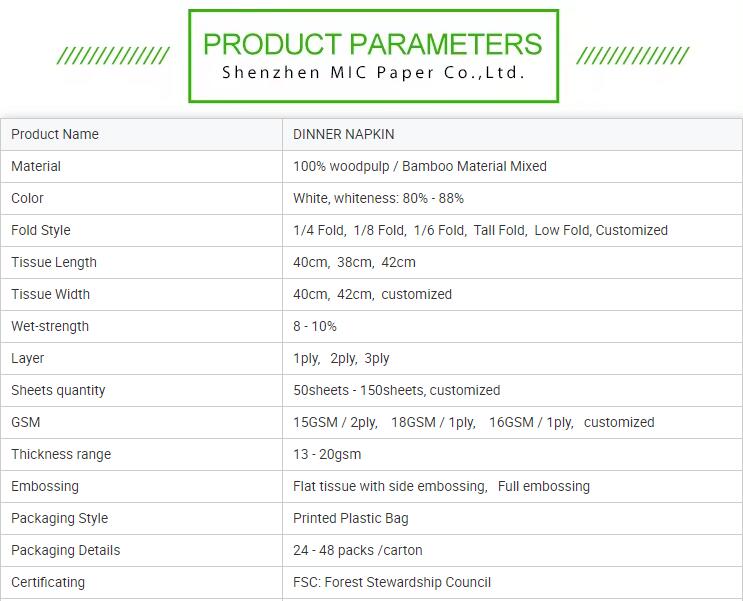Click the Material row label
This screenshot has width=743, height=601.
tap(36, 166)
